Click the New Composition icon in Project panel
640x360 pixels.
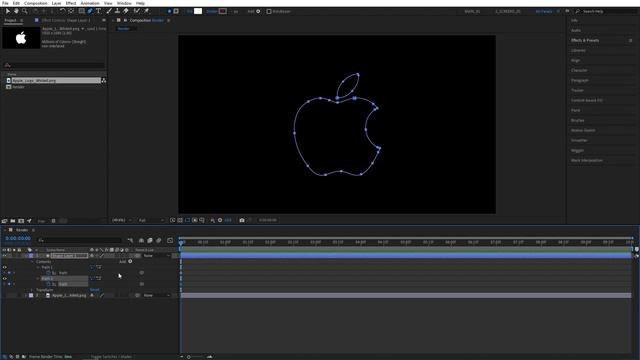[21, 221]
